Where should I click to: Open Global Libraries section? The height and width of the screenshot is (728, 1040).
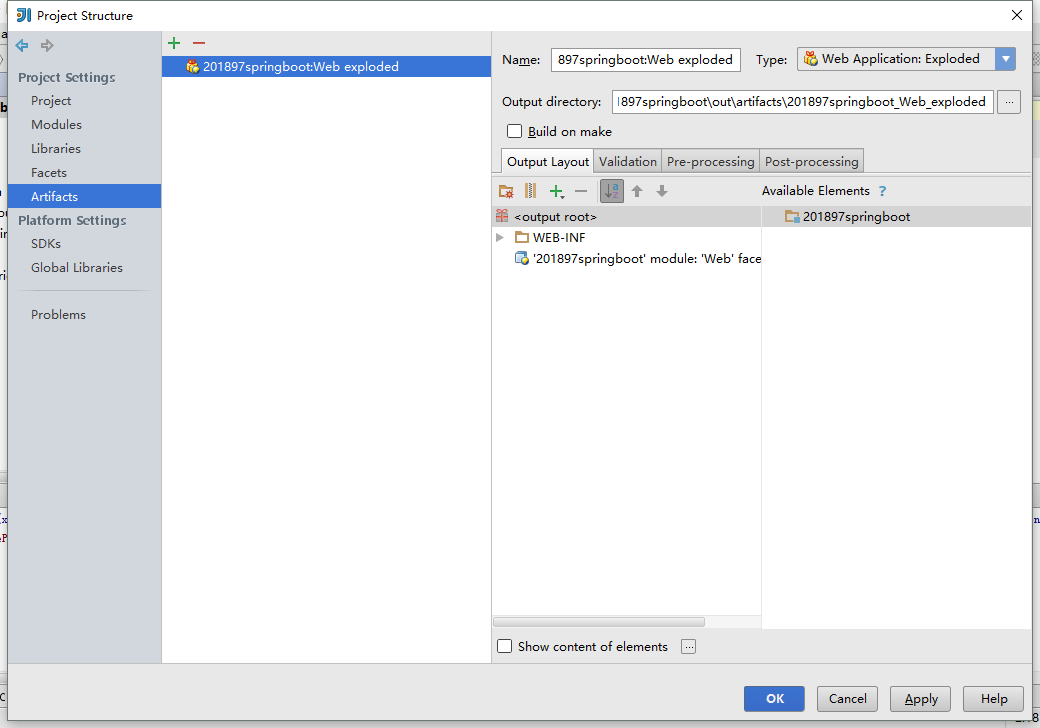coord(77,267)
